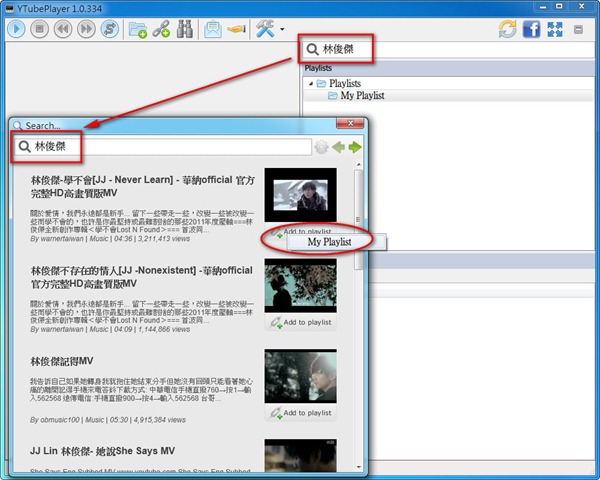Minimize the YTubePlayer window
The width and height of the screenshot is (600, 480).
tap(543, 7)
